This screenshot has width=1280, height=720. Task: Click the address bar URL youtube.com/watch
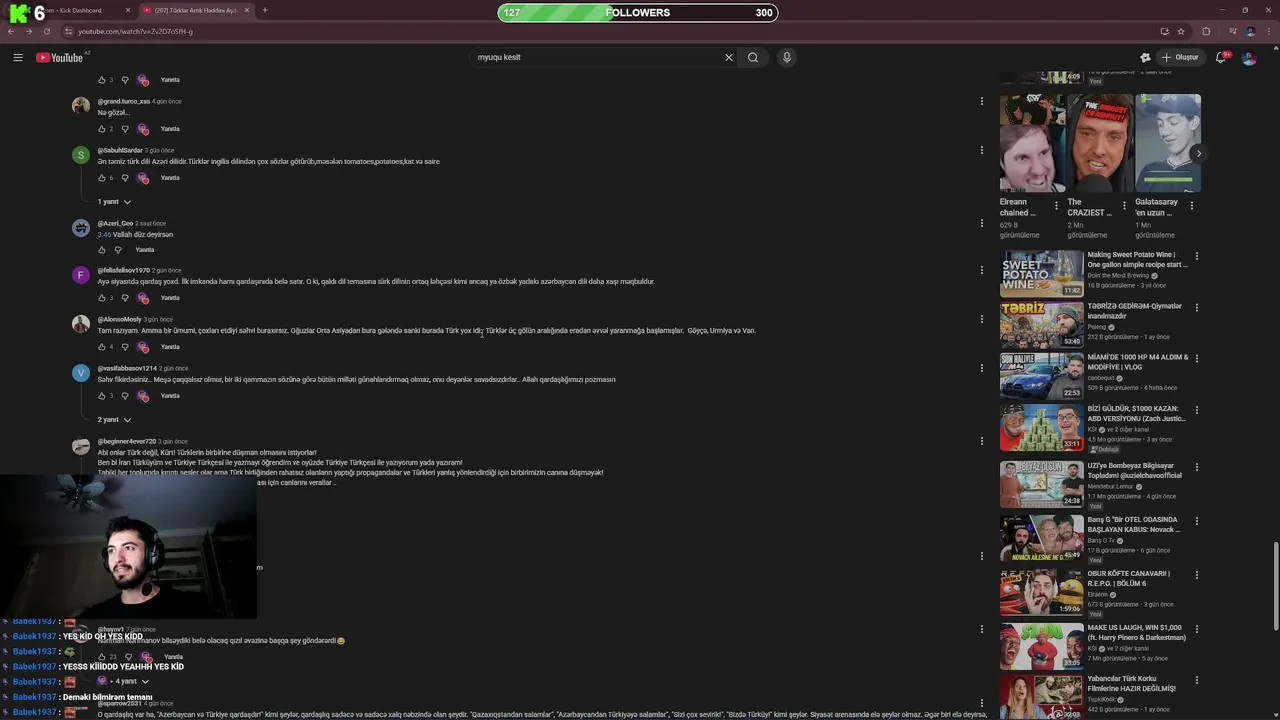(x=135, y=31)
